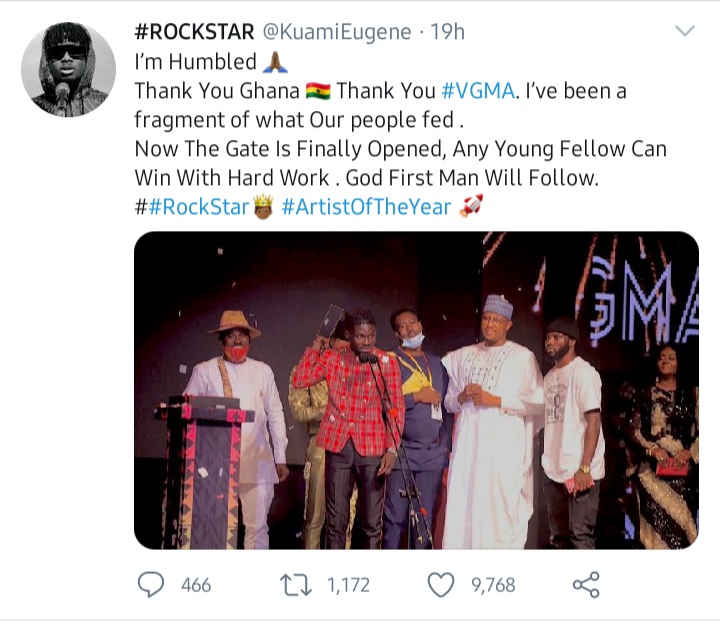Open the #VGMA hashtag

pyautogui.click(x=477, y=90)
